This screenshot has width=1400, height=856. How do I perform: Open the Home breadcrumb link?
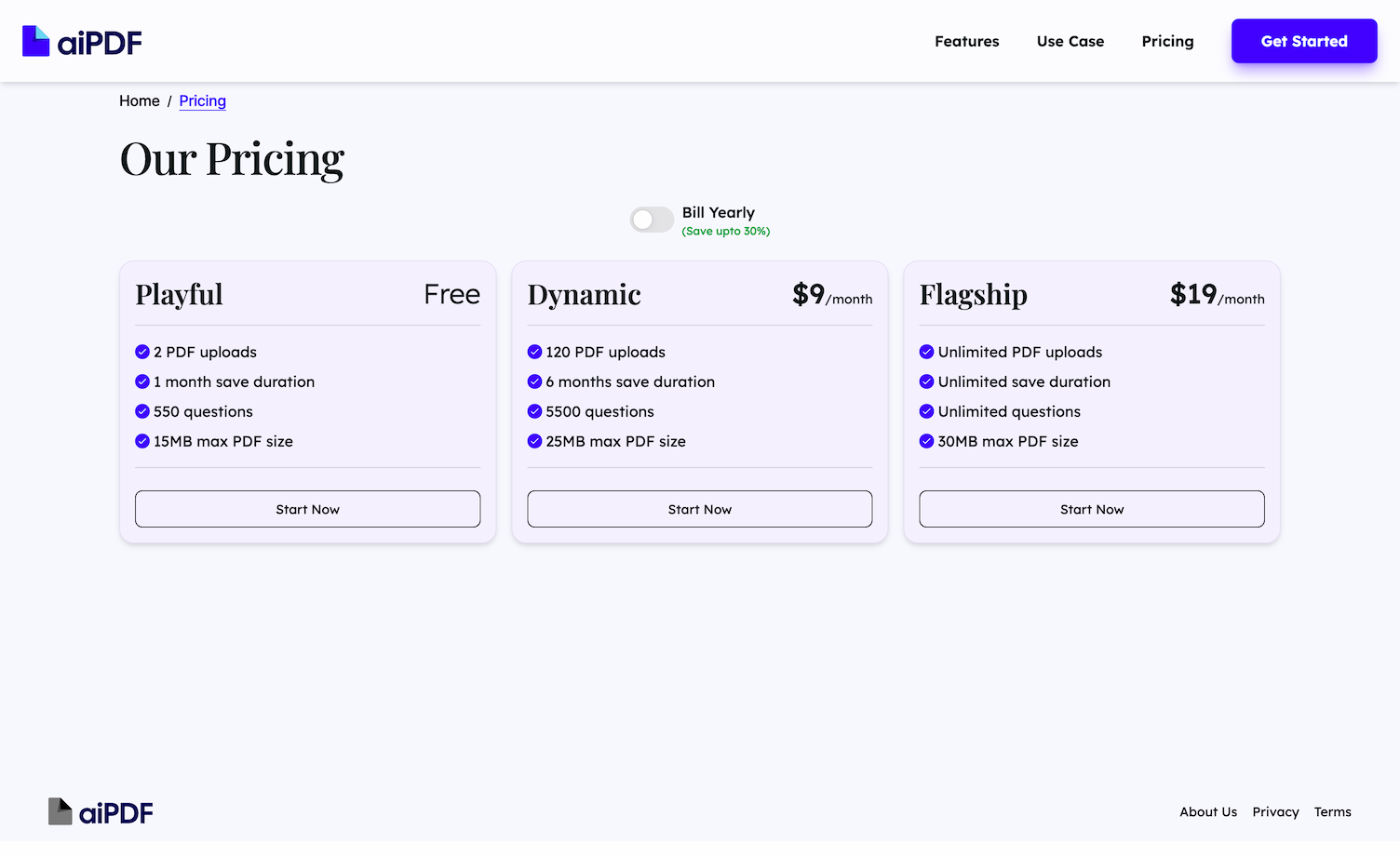tap(139, 100)
